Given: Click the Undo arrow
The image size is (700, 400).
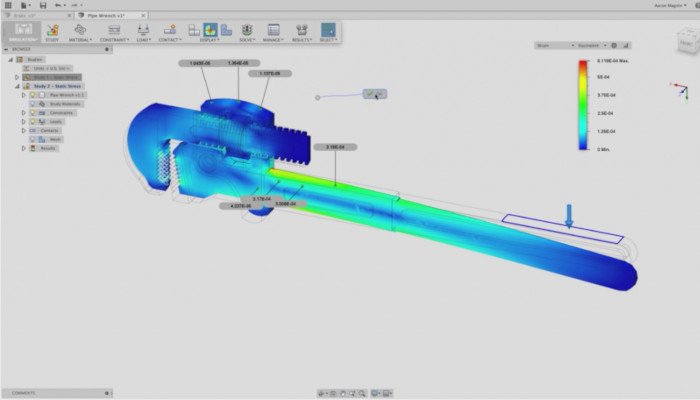Looking at the screenshot, I should 58,5.
